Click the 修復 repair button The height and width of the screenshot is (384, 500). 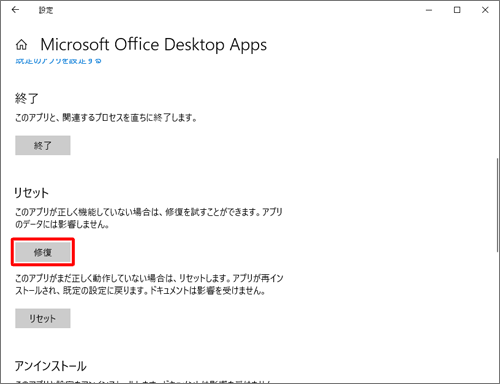(x=43, y=252)
